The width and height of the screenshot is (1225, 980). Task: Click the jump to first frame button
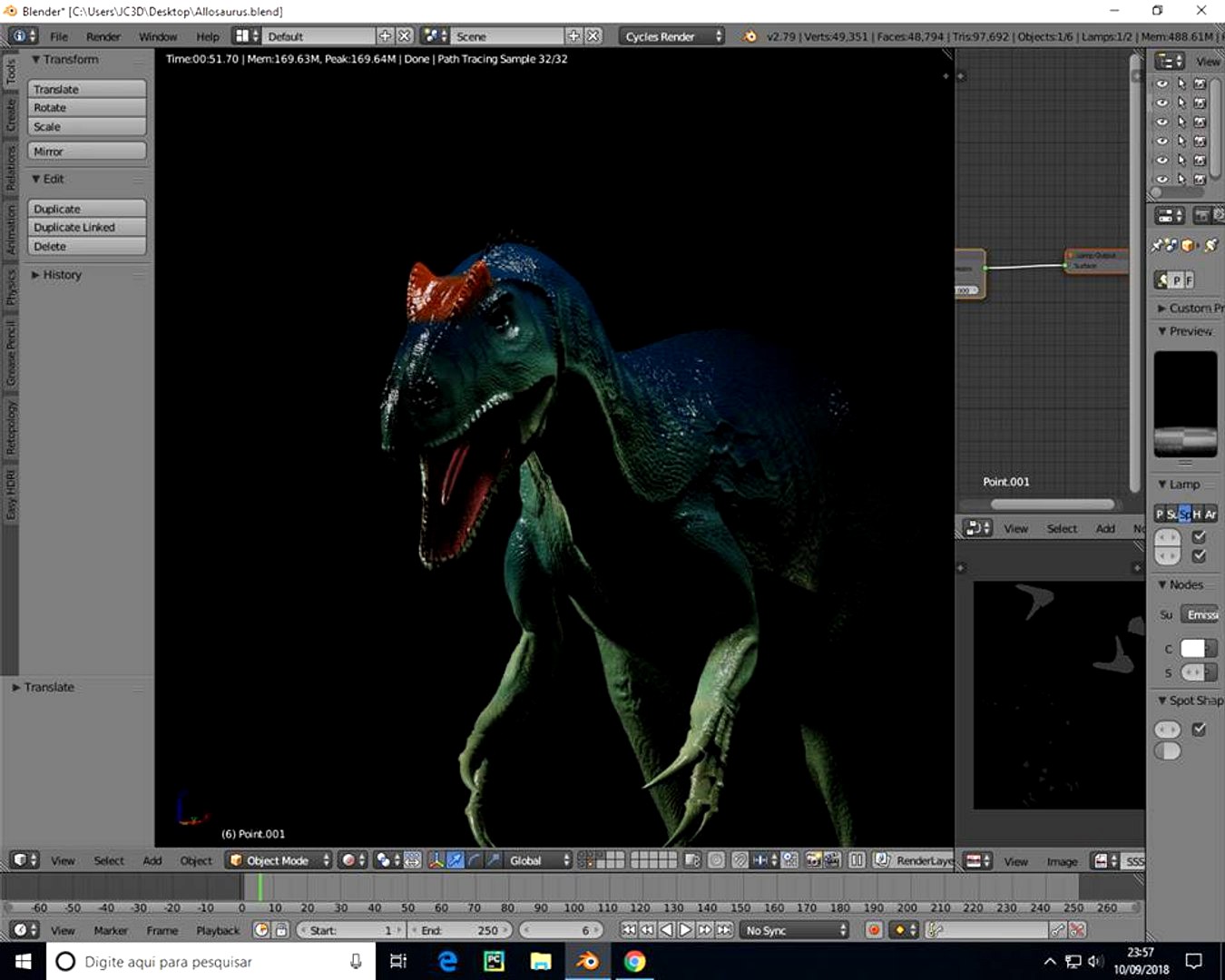click(628, 929)
